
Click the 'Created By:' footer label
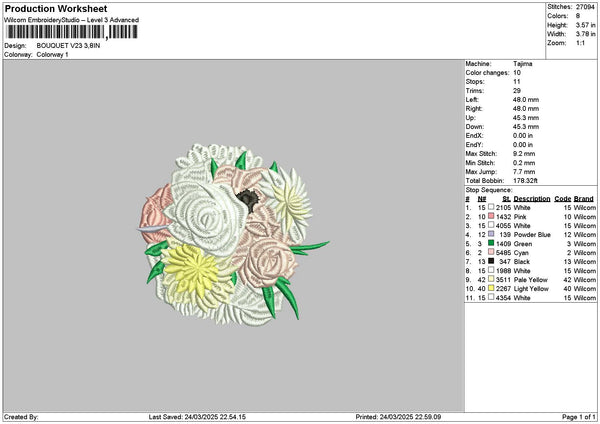tap(21, 417)
